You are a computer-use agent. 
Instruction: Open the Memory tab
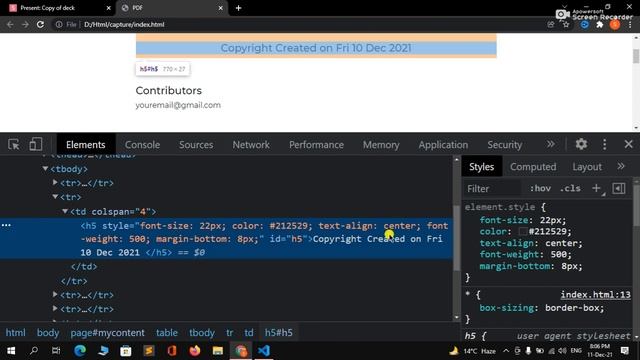pos(381,144)
